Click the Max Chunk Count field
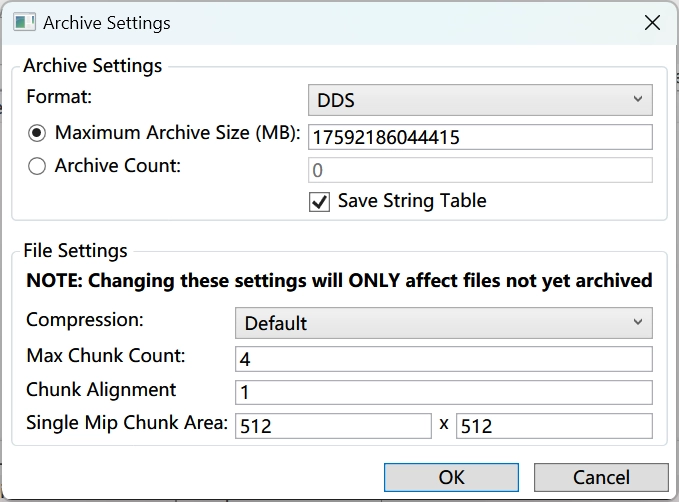The width and height of the screenshot is (679, 502). point(443,359)
